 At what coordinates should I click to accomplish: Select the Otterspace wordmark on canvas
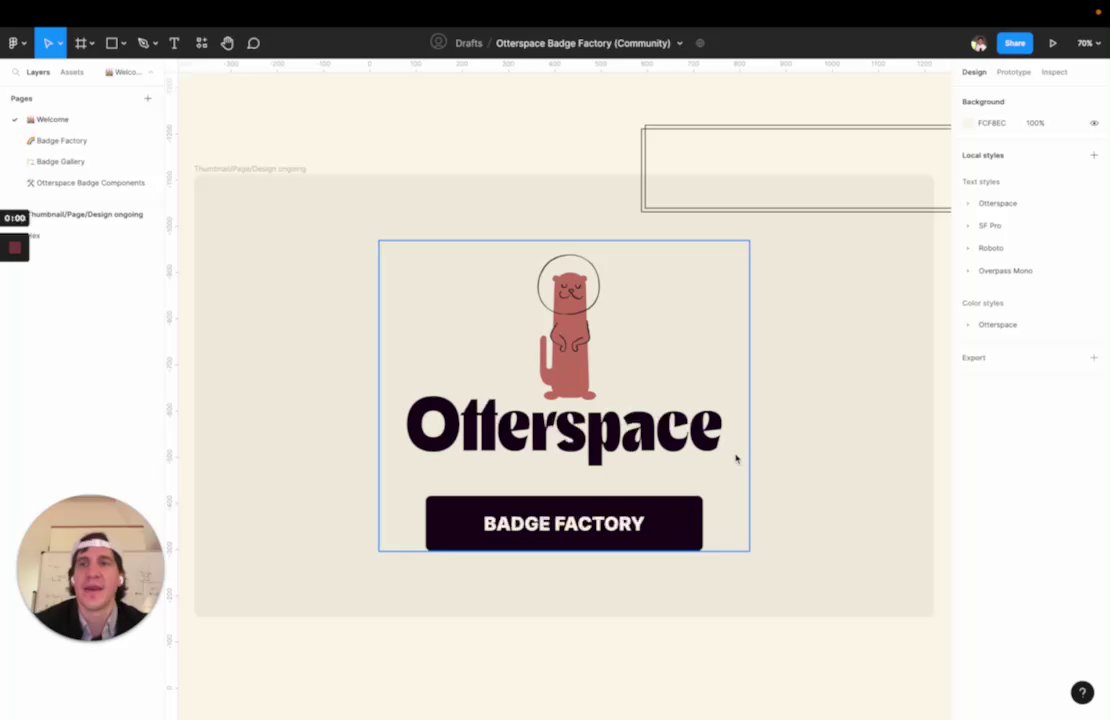[x=563, y=429]
